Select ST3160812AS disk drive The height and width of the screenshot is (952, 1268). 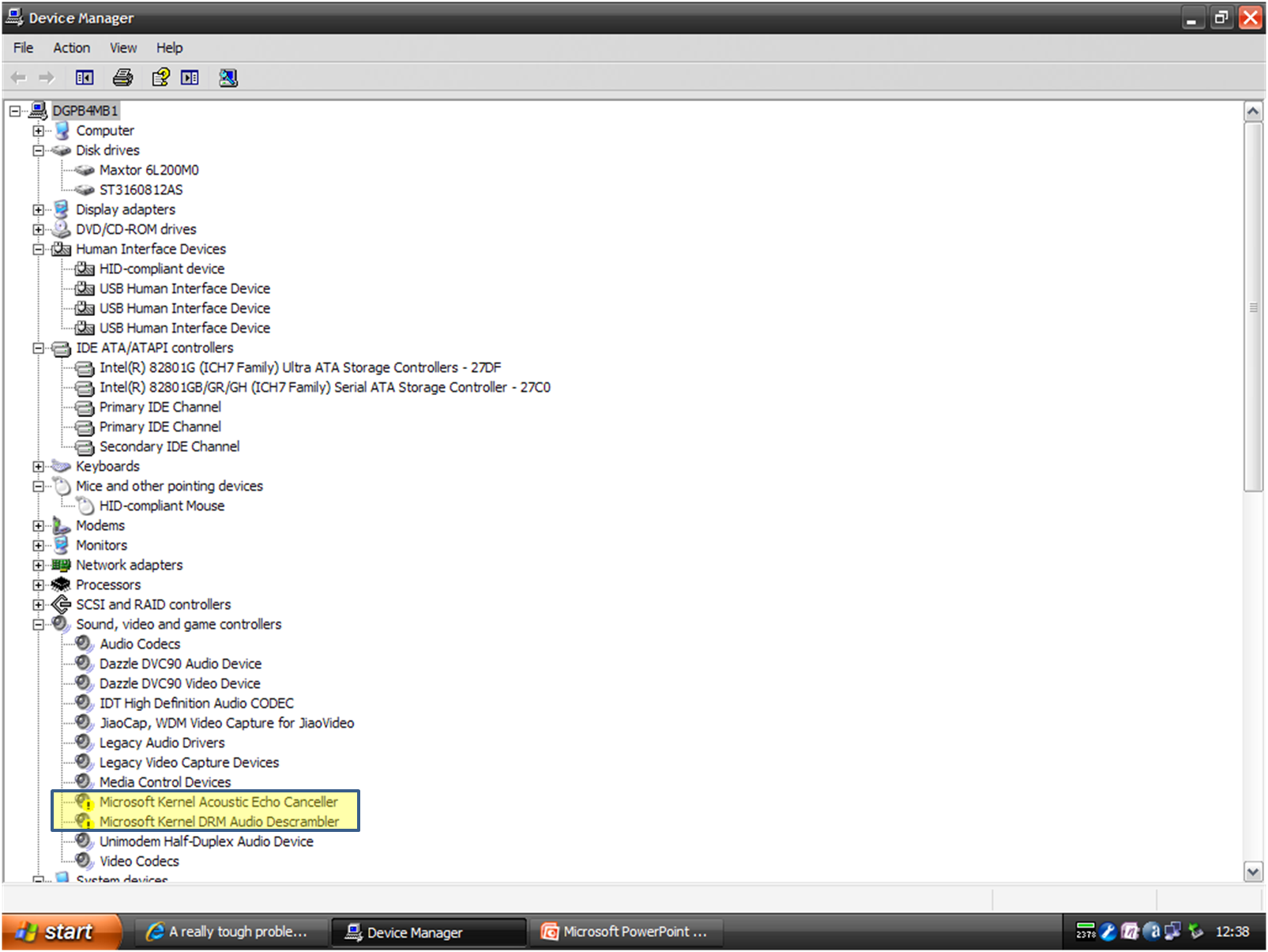[x=141, y=190]
